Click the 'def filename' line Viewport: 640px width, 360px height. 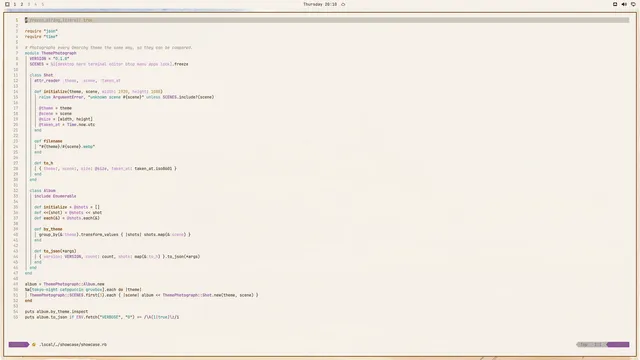(48, 141)
